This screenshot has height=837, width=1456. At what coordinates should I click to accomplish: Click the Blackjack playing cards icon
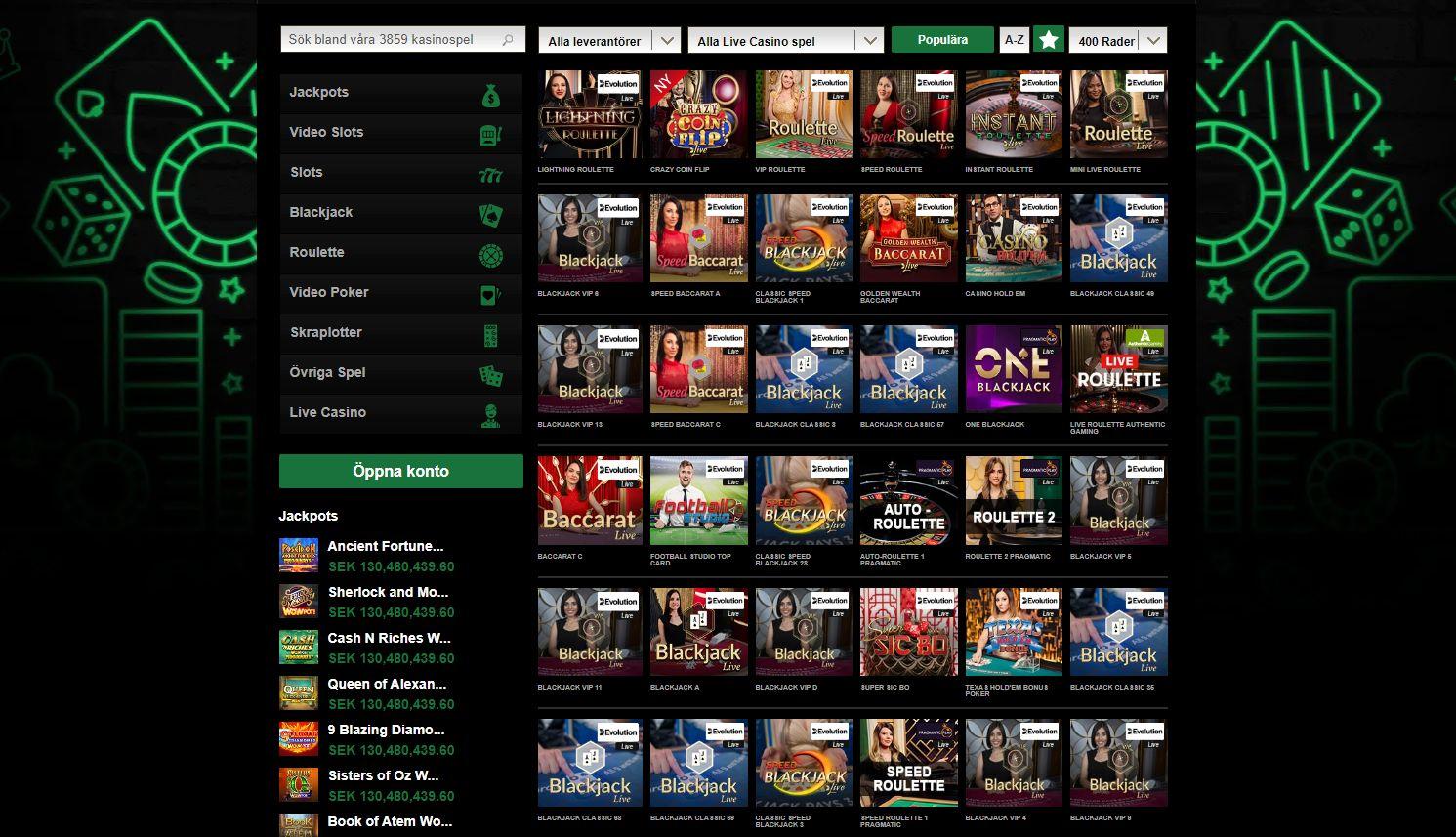(x=492, y=213)
